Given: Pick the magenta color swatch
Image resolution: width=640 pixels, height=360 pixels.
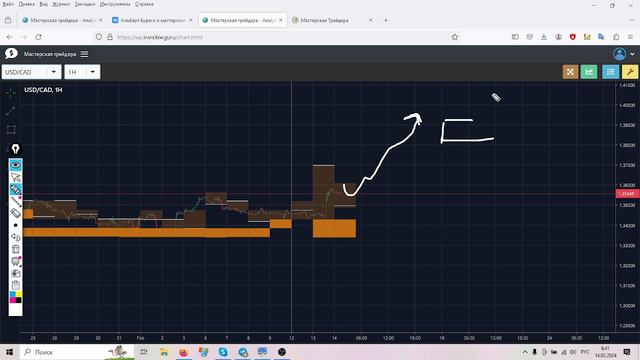Looking at the screenshot, I should click(x=13, y=300).
